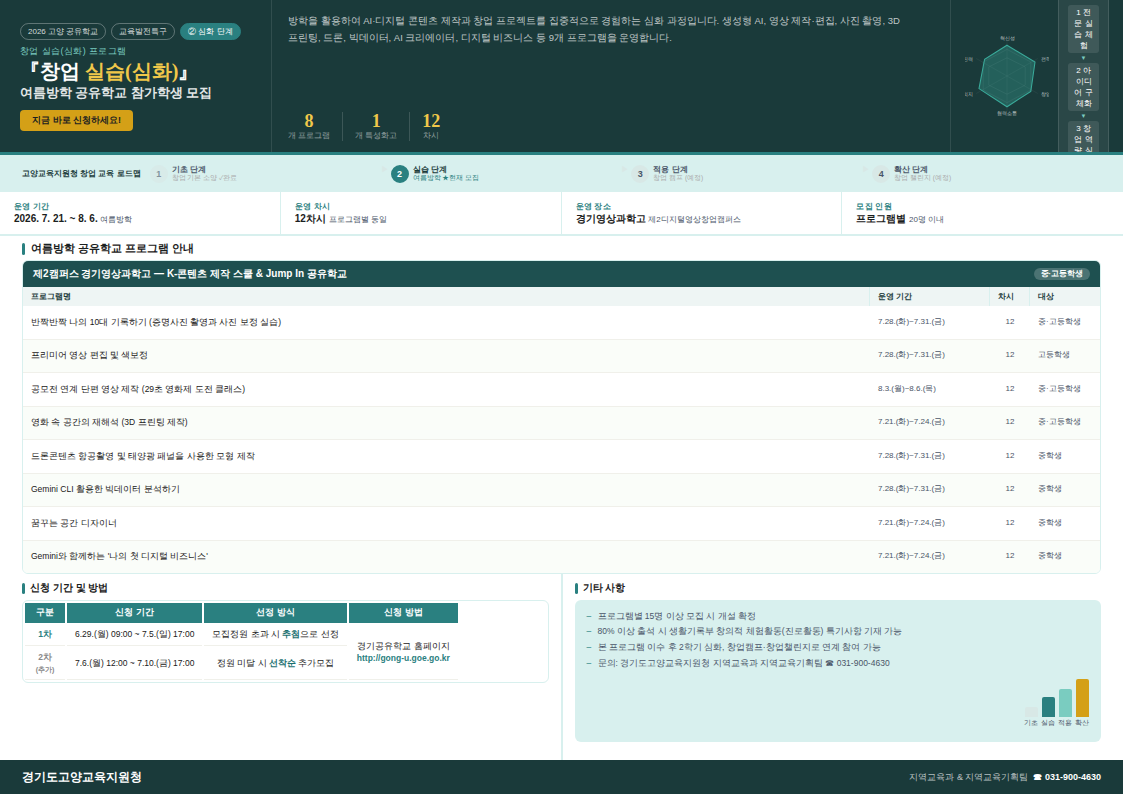Select the '영화 속 공간의 재해석 (3D 프린팅 제작)' row

(561, 422)
